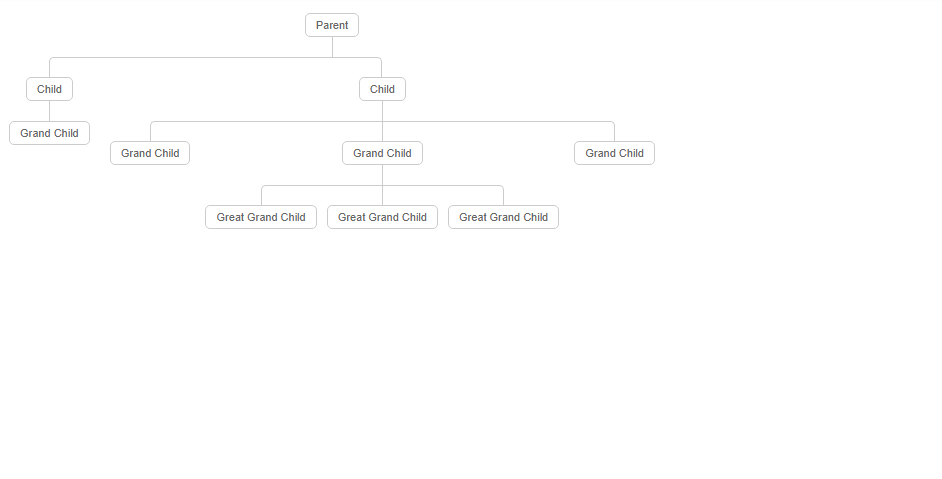Screen dimensions: 942x479
Task: Open the Grand Child below the left Child
Action: [x=49, y=133]
